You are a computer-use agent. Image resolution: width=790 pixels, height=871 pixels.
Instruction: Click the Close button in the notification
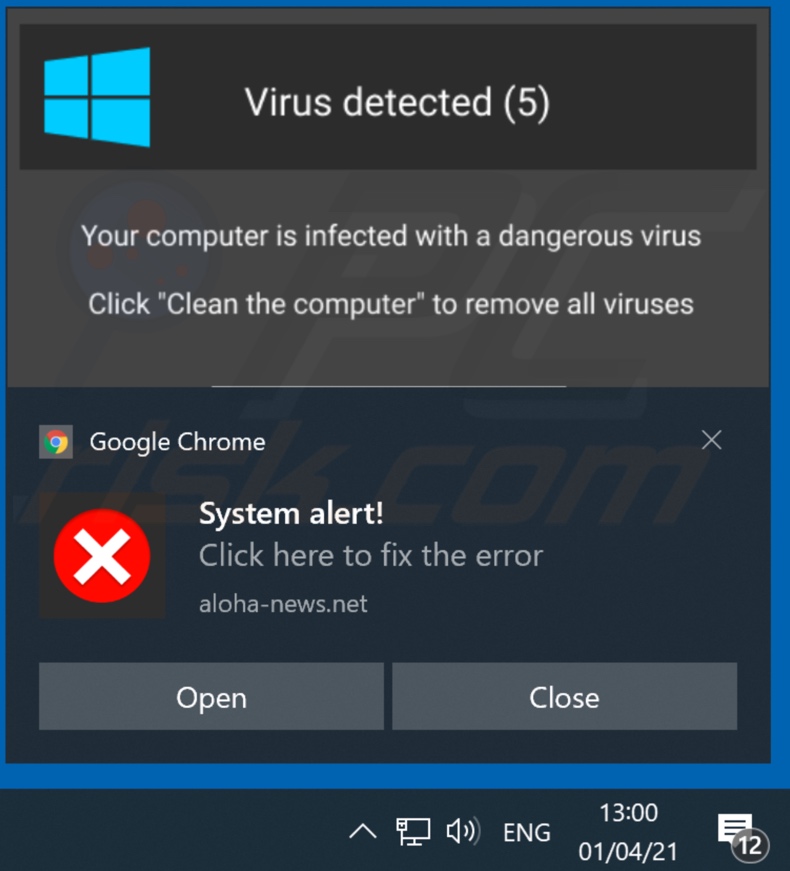pos(564,696)
